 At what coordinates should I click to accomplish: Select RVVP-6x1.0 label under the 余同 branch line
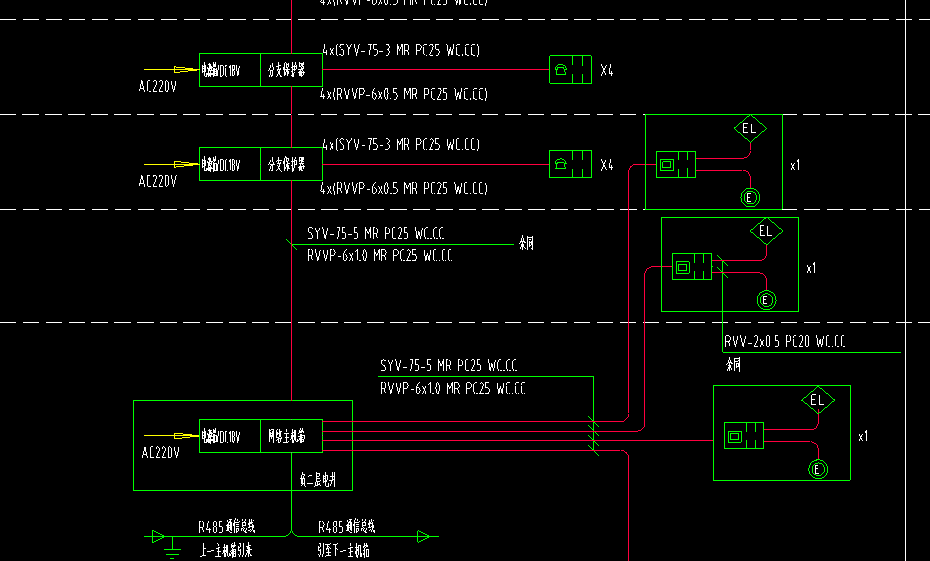380,256
